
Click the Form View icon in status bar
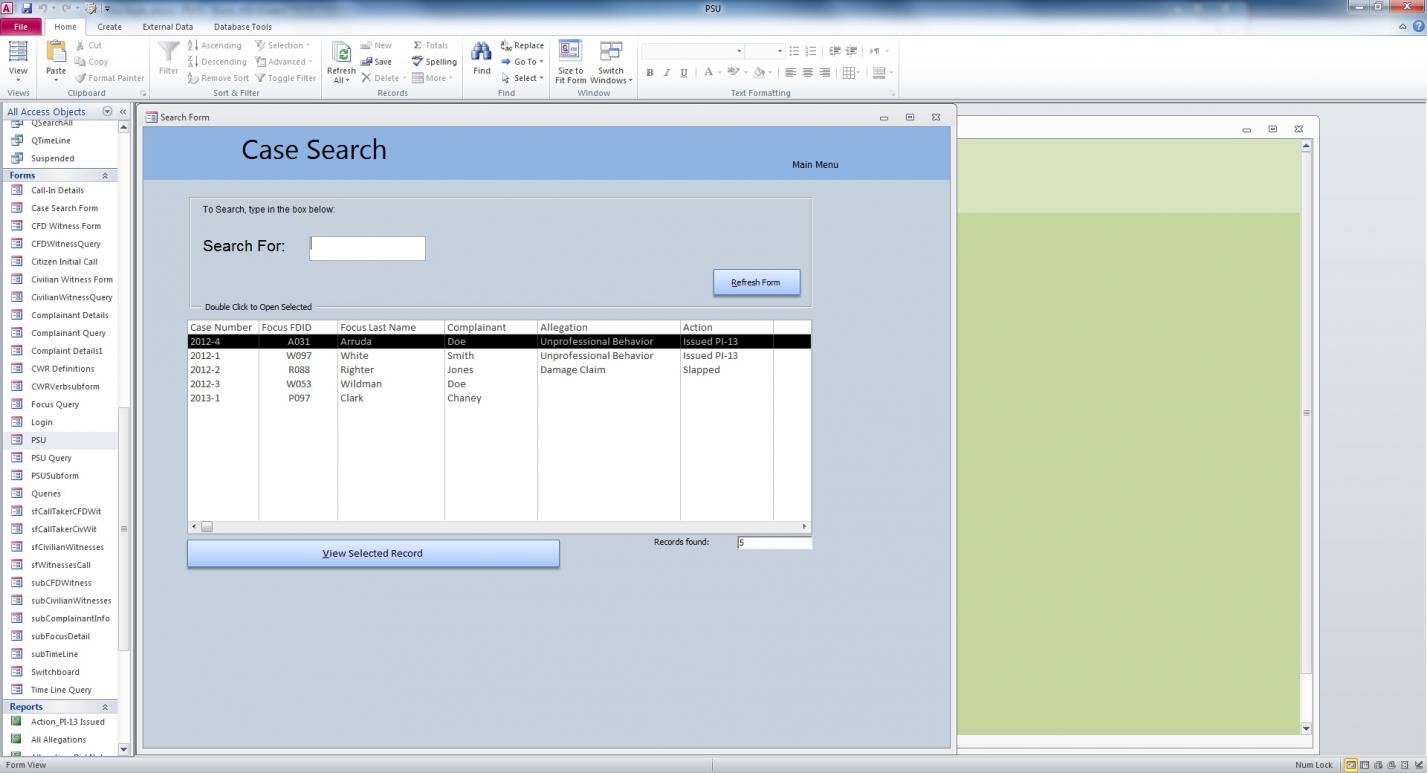(x=1351, y=765)
